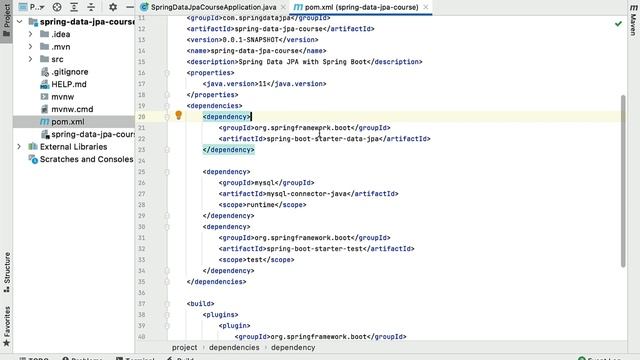The image size is (640, 360).
Task: Select the HELP.md file
Action: pos(69,84)
